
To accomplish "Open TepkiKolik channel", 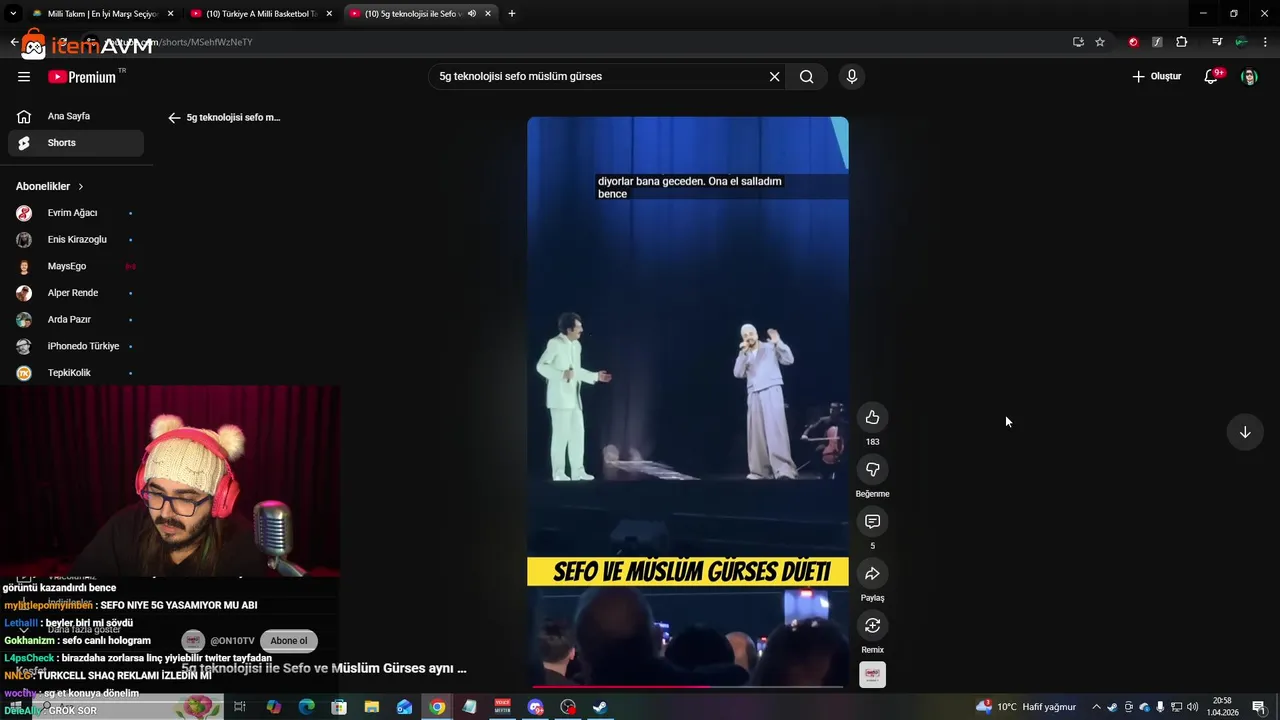I will point(76,373).
